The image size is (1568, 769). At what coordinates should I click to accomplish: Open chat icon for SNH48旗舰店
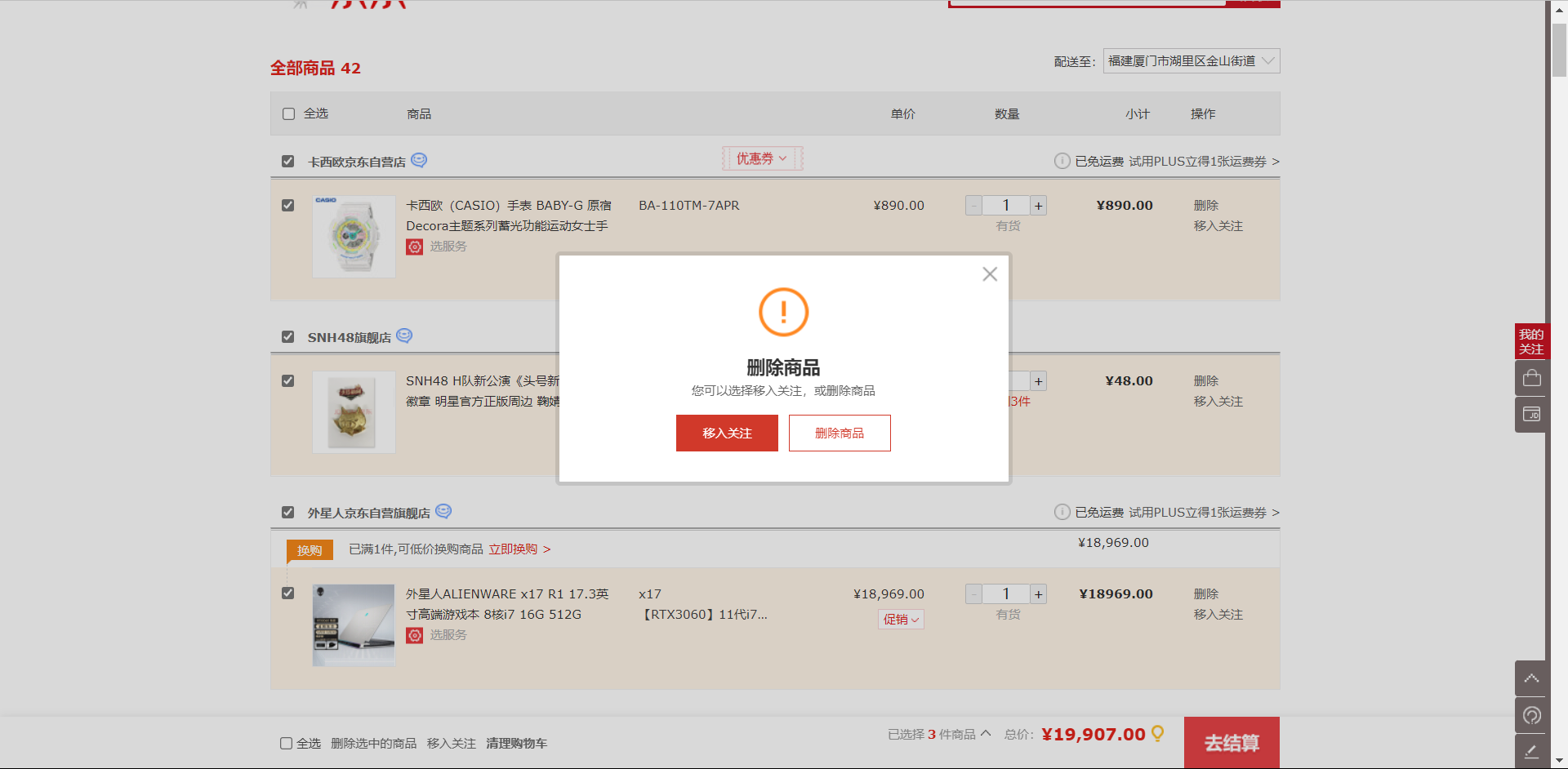click(x=404, y=336)
